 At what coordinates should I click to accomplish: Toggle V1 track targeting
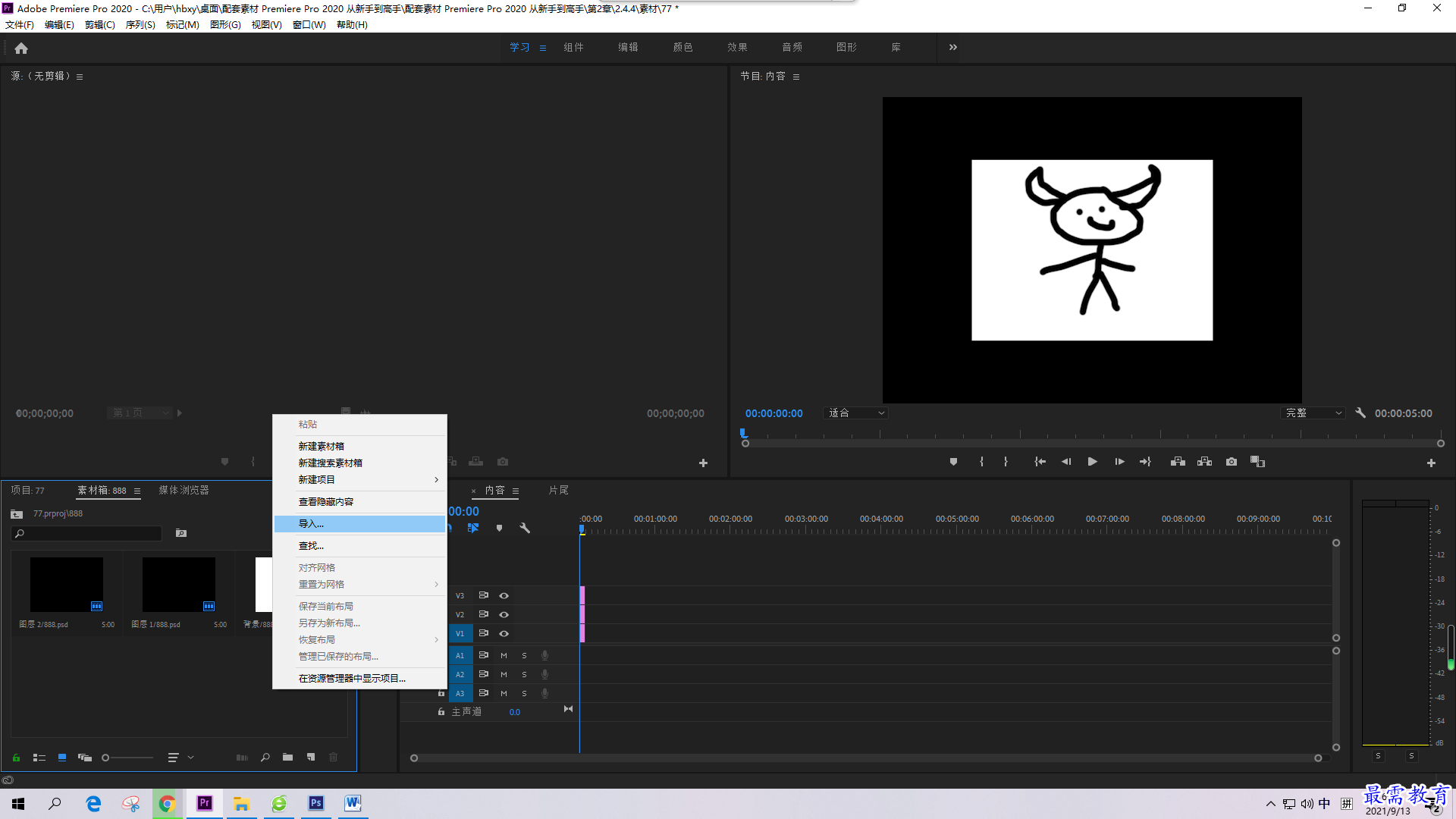[x=460, y=634]
